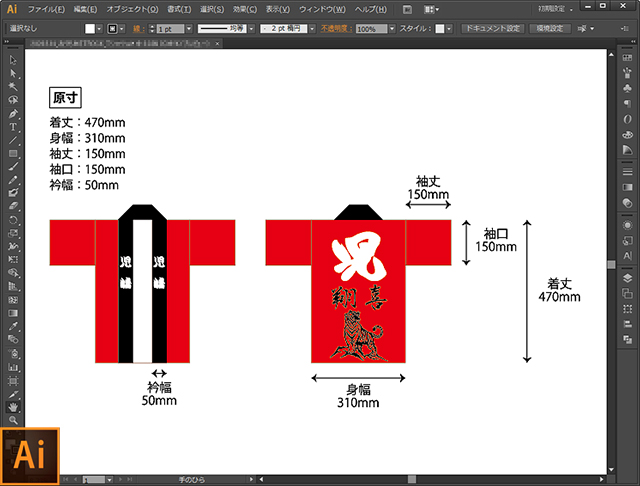Open the ファイル(F) menu
The height and width of the screenshot is (486, 640).
46,9
